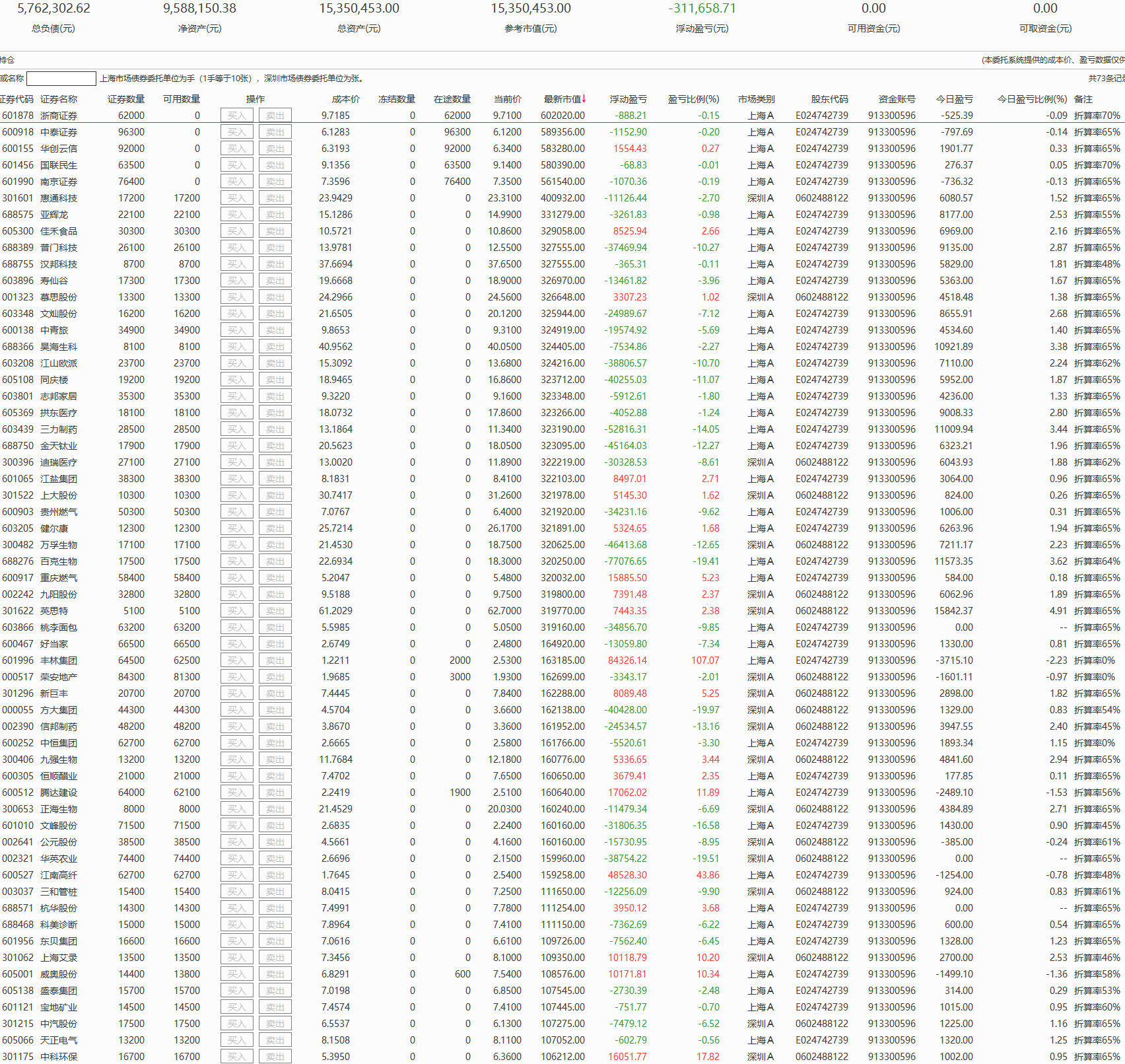Sort table by 浮动盈亏 column header
Screen dimensions: 1125x1064
point(627,99)
